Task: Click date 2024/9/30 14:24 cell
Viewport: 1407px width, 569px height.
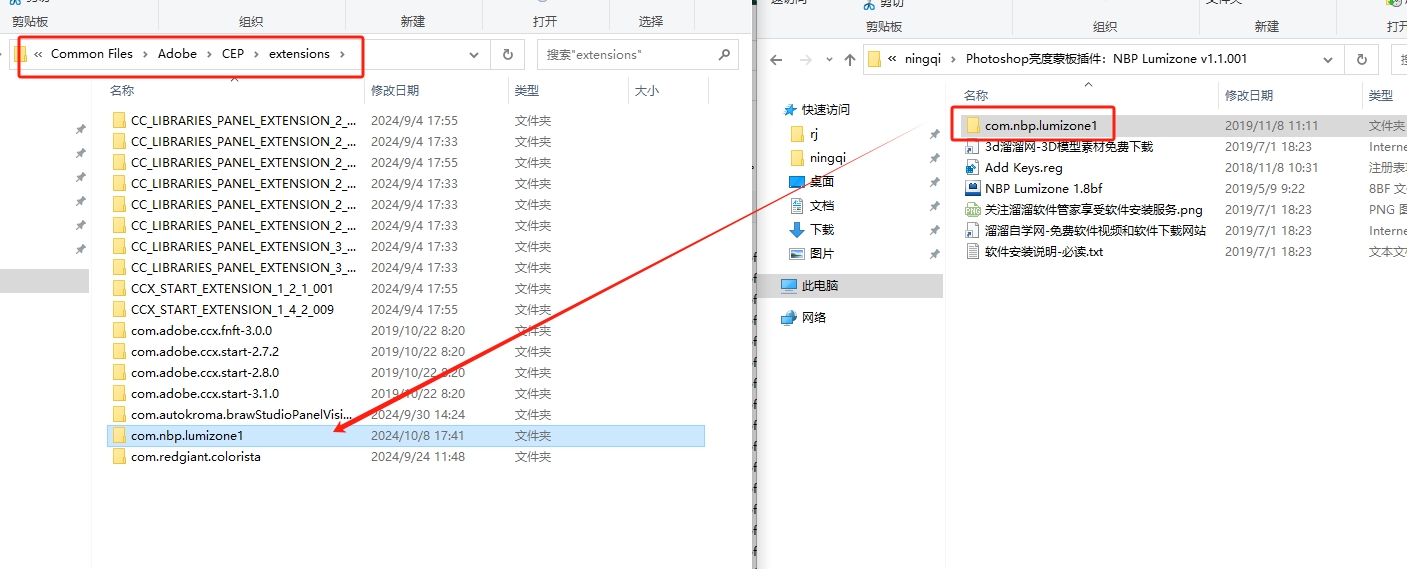Action: (x=418, y=414)
